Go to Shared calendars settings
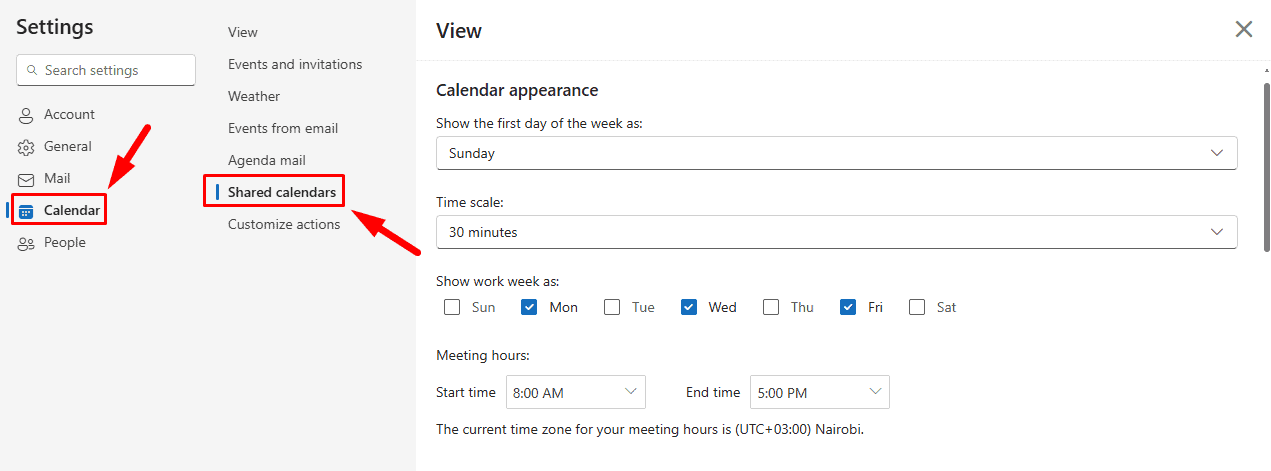 (x=281, y=192)
